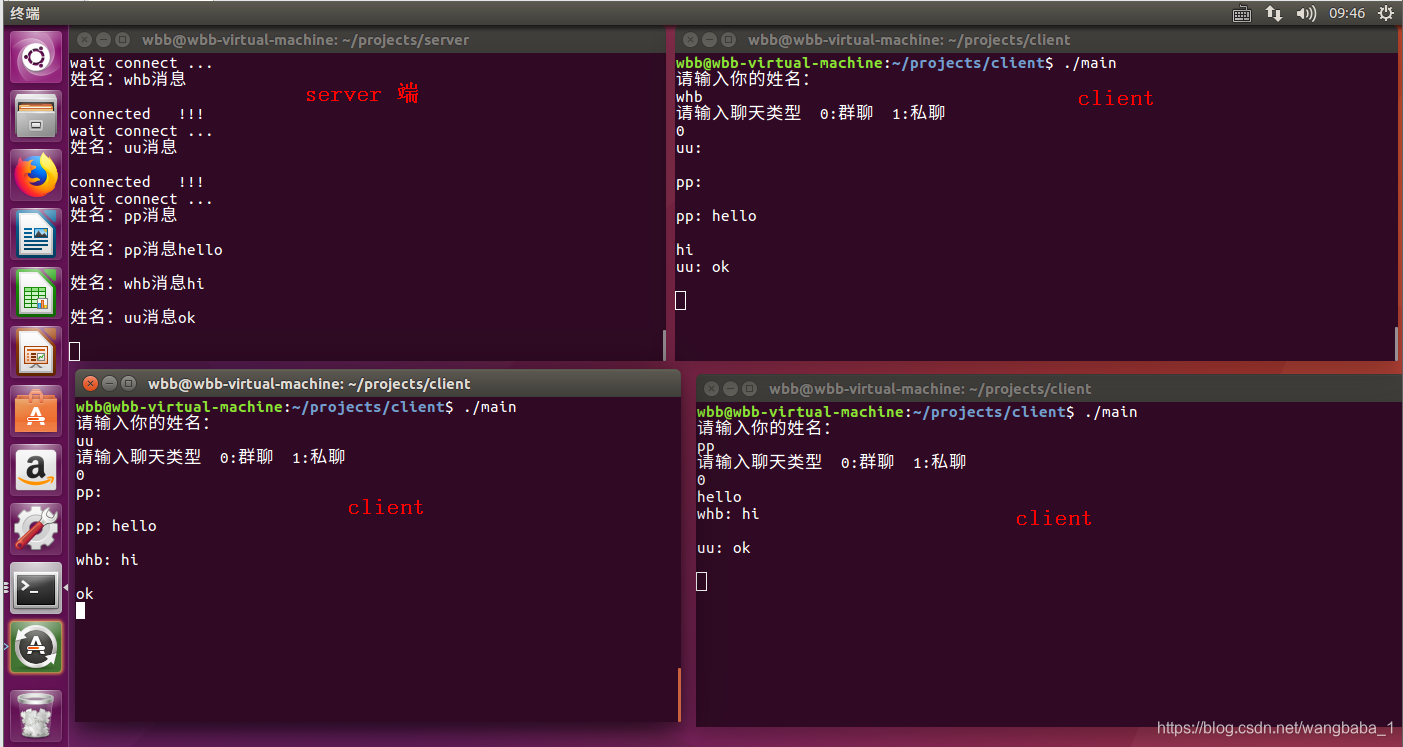
Task: Click the first "wait connect ..." server line
Action: click(141, 63)
